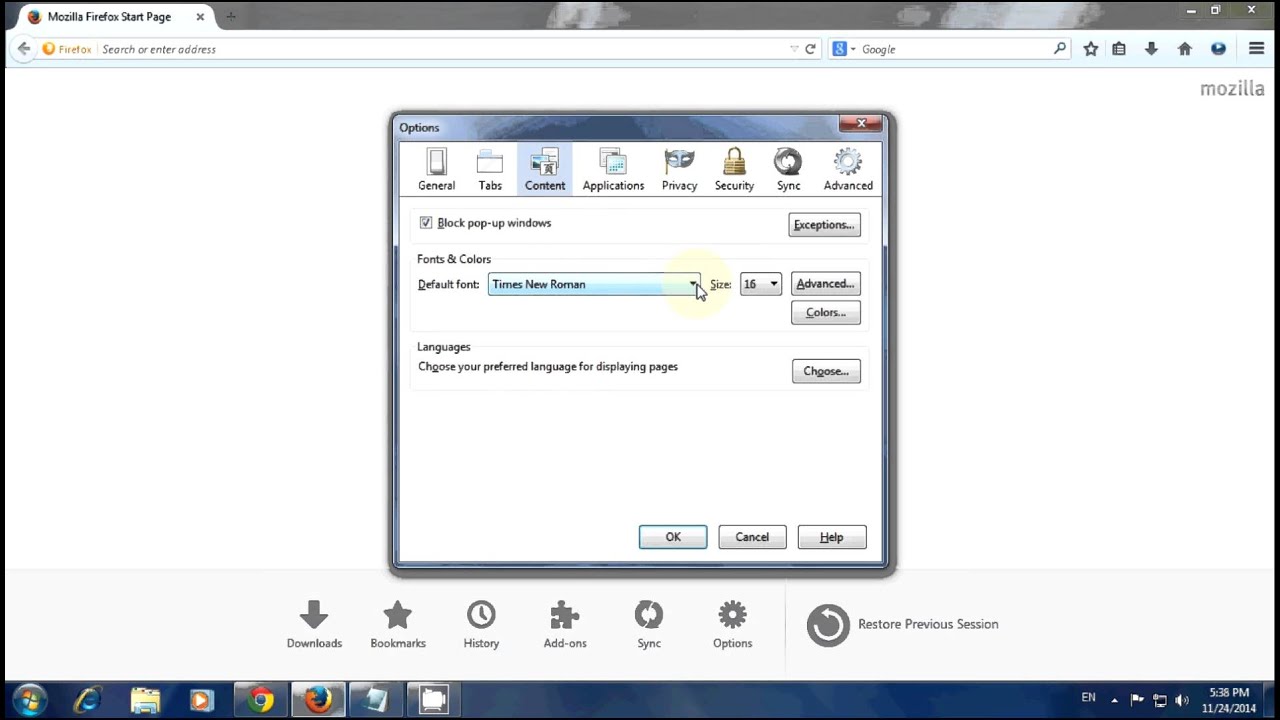Screen dimensions: 1280x720
Task: Open the EN language indicator
Action: coord(1088,698)
